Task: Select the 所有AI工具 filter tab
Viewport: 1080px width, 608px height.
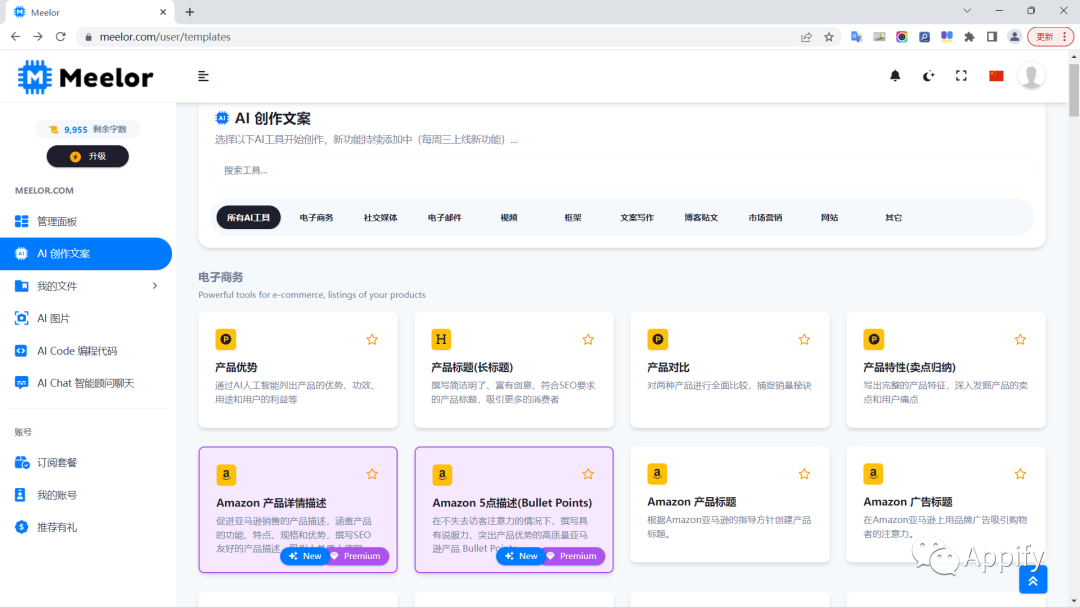Action: pyautogui.click(x=249, y=218)
